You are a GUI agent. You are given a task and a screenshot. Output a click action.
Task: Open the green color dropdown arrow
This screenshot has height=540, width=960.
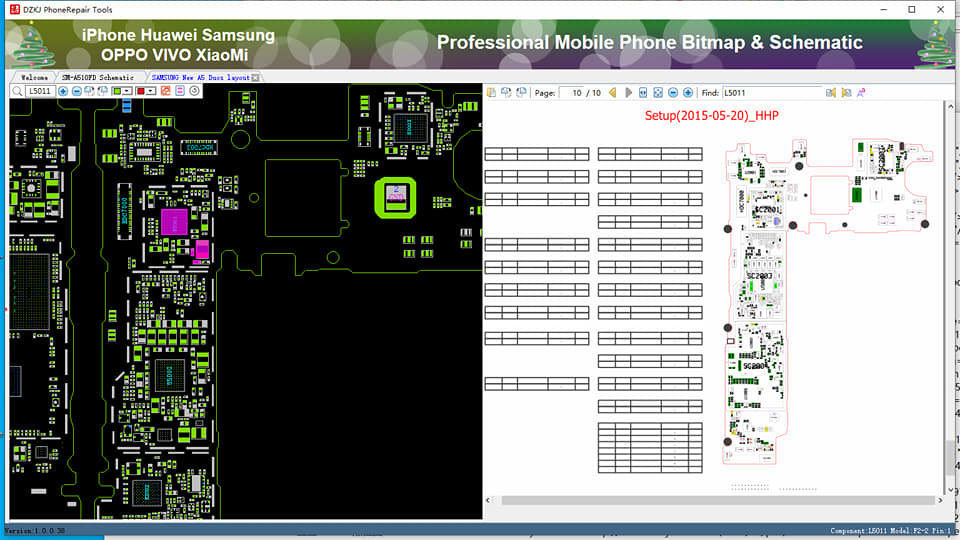click(x=127, y=91)
